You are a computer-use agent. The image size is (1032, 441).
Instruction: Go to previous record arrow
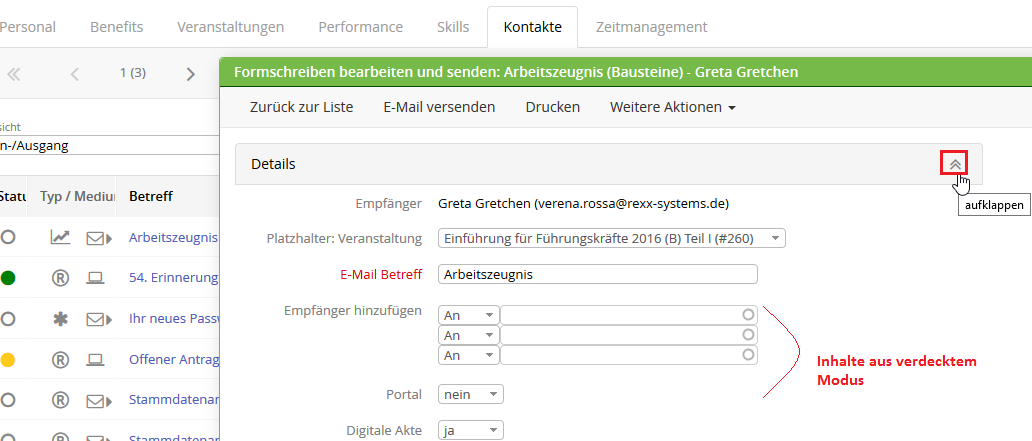click(74, 74)
